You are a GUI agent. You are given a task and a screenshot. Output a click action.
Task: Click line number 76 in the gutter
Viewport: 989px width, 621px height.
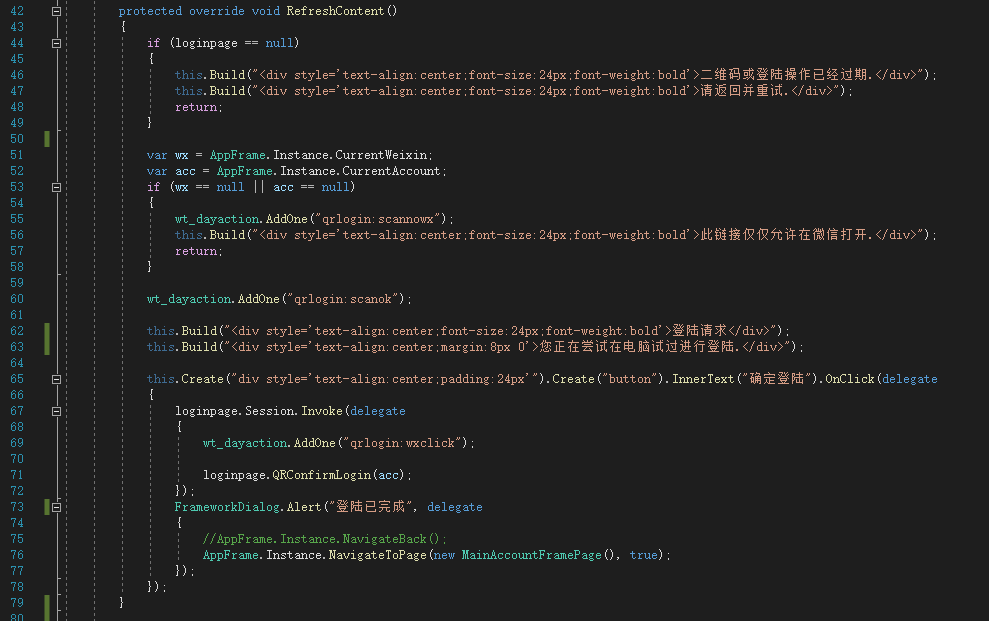pyautogui.click(x=17, y=555)
